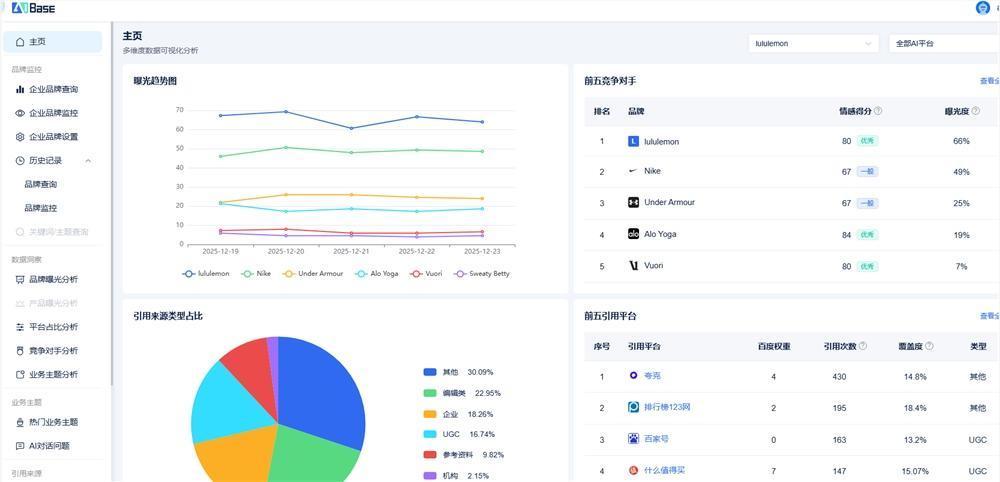Click the help icon beside 覆盖度 column
Image resolution: width=1000 pixels, height=482 pixels.
click(929, 346)
